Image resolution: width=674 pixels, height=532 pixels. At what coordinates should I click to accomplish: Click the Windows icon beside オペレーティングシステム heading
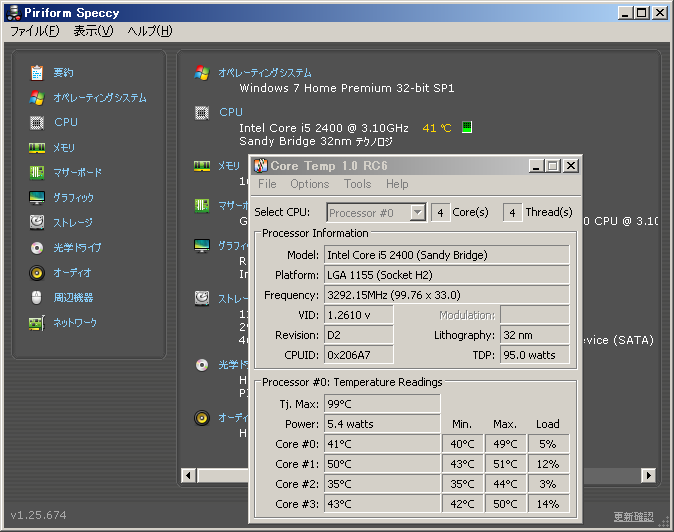click(202, 73)
